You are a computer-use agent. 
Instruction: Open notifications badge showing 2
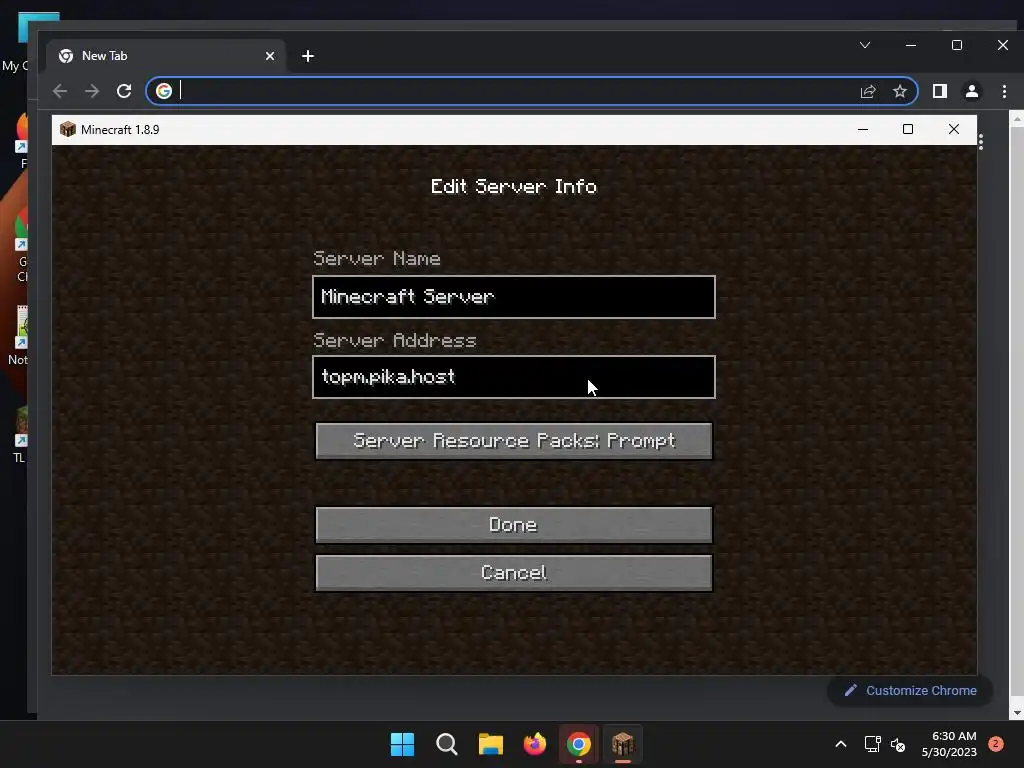click(996, 744)
